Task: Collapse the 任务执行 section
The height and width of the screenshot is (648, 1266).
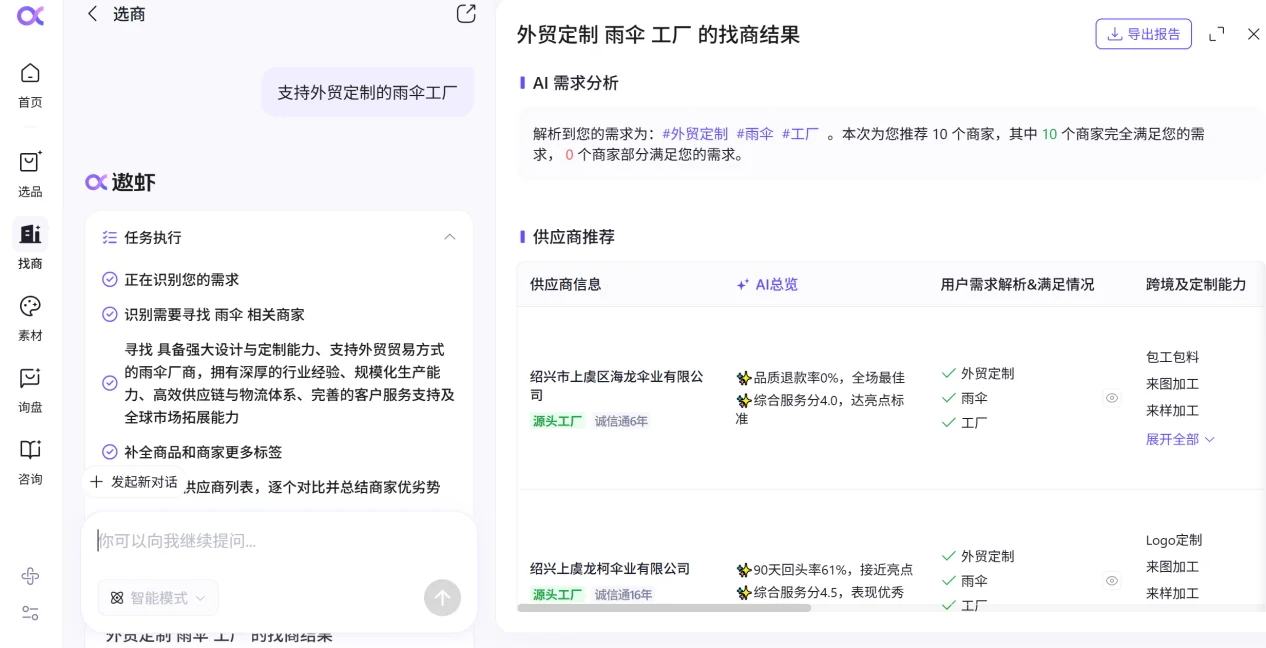Action: click(449, 237)
